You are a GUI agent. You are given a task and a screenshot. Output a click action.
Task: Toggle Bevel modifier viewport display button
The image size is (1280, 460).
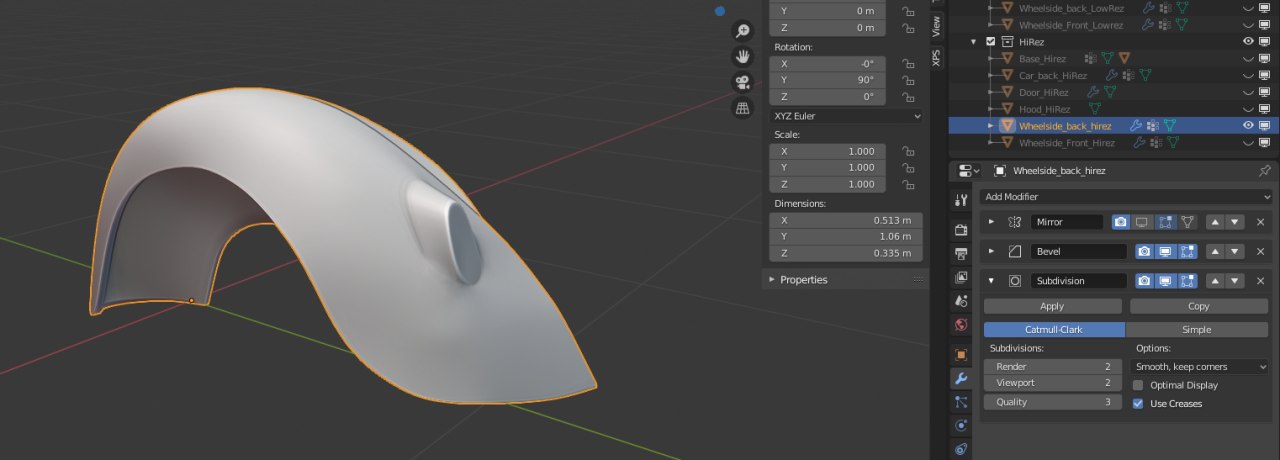coord(1166,252)
